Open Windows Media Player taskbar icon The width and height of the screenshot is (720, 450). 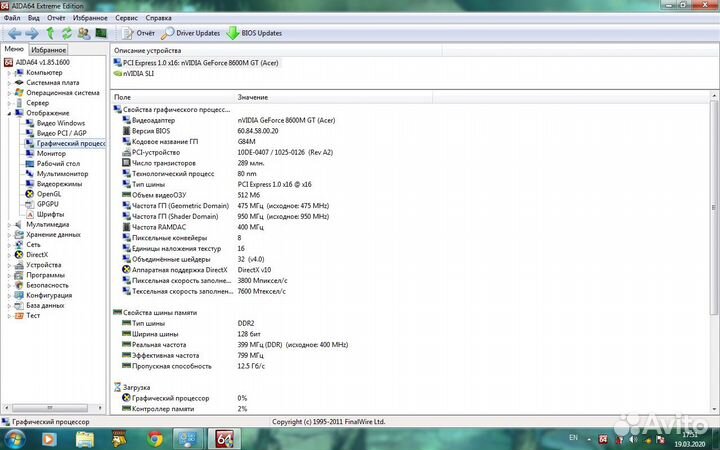[x=50, y=439]
